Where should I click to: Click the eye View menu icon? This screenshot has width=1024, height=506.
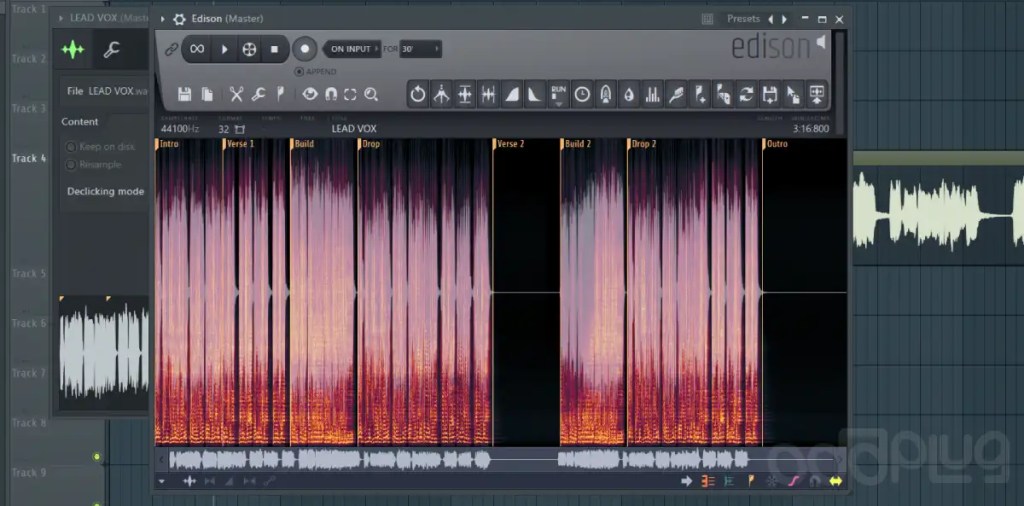coord(310,95)
